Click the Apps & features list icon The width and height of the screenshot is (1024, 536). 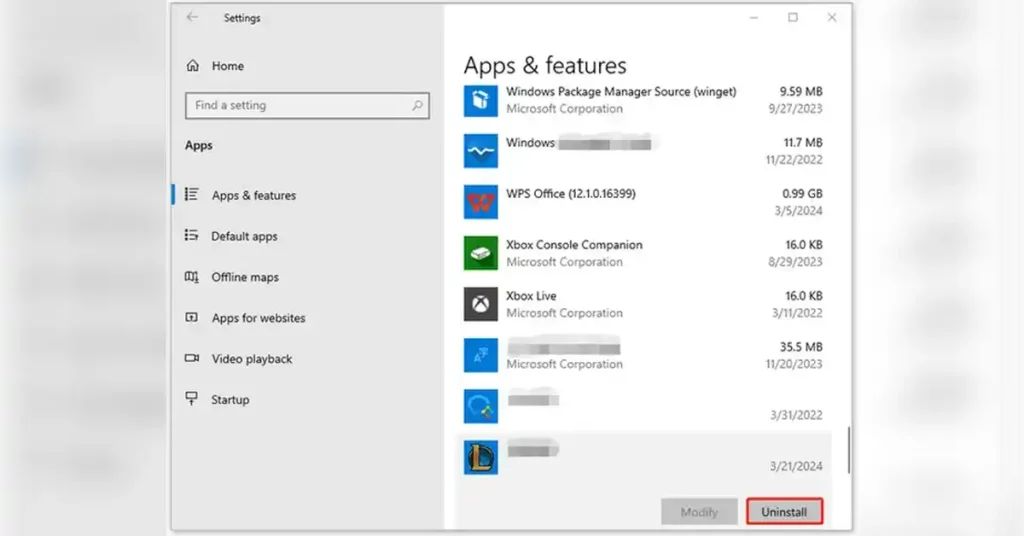(x=191, y=195)
